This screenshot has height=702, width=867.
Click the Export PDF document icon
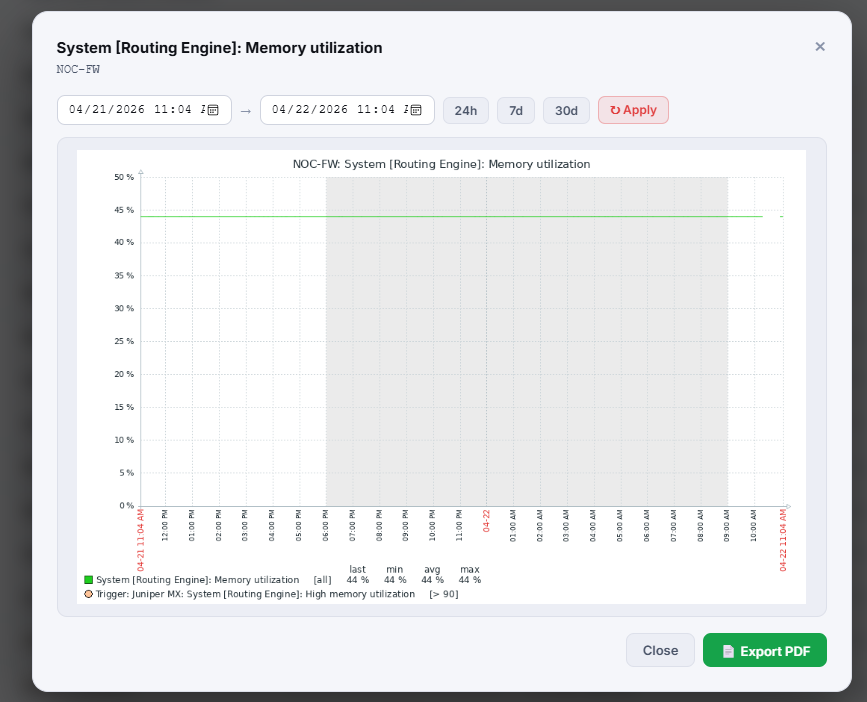click(x=728, y=651)
